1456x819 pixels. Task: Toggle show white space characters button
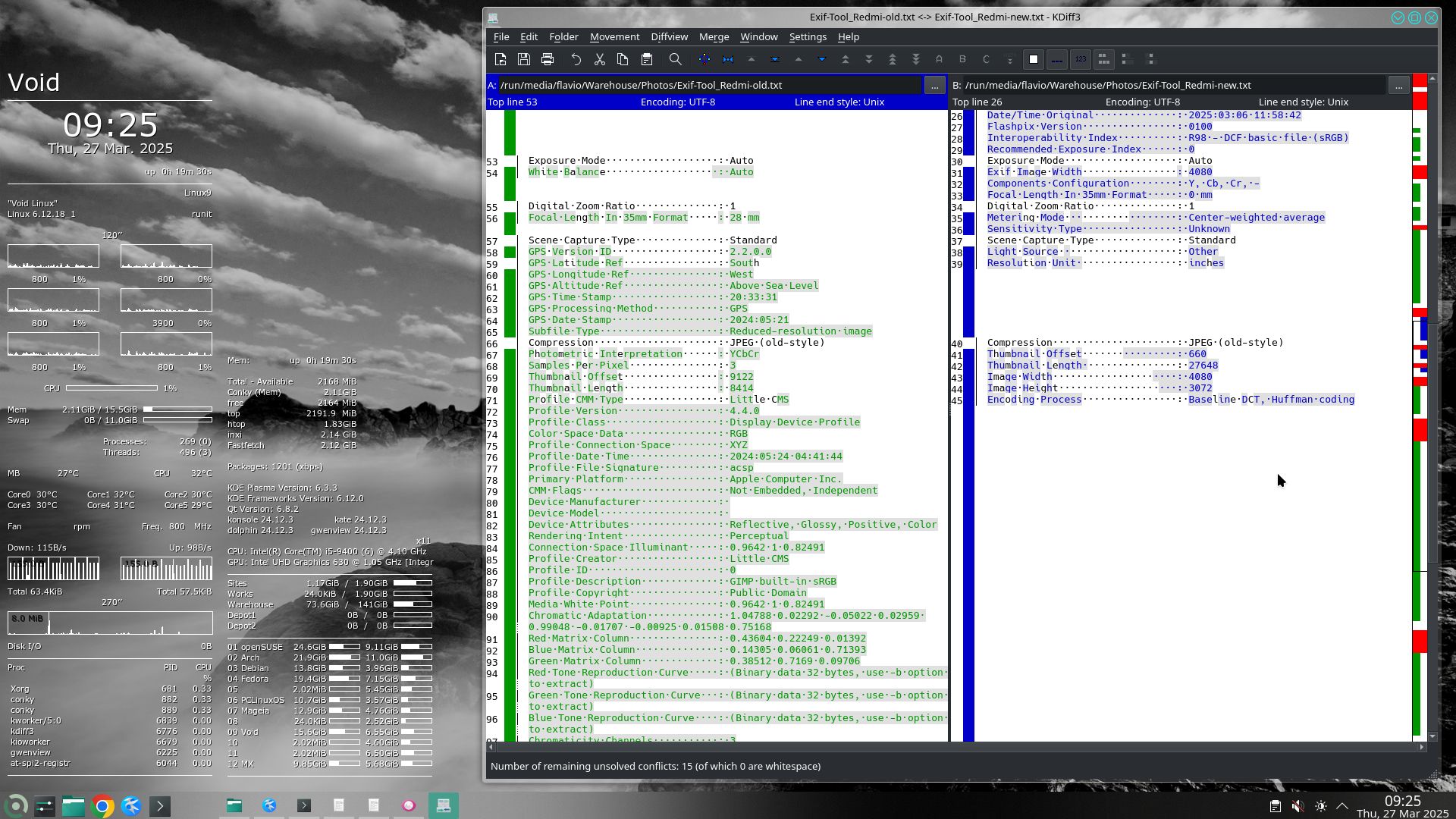[1057, 59]
